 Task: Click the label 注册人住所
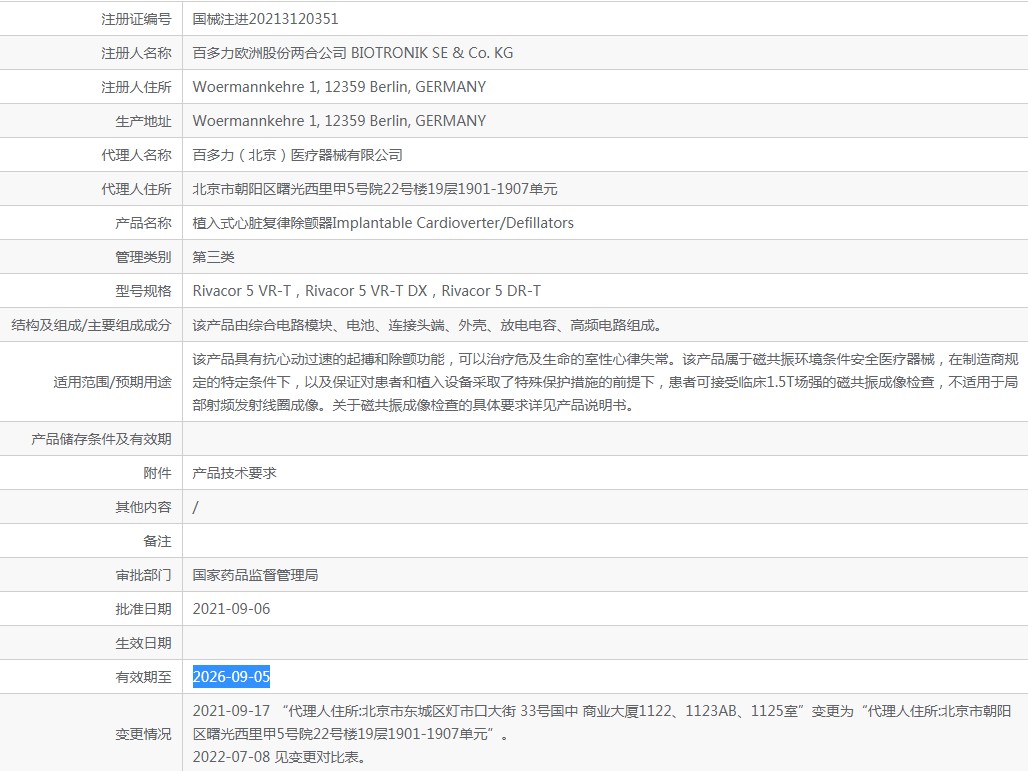136,87
